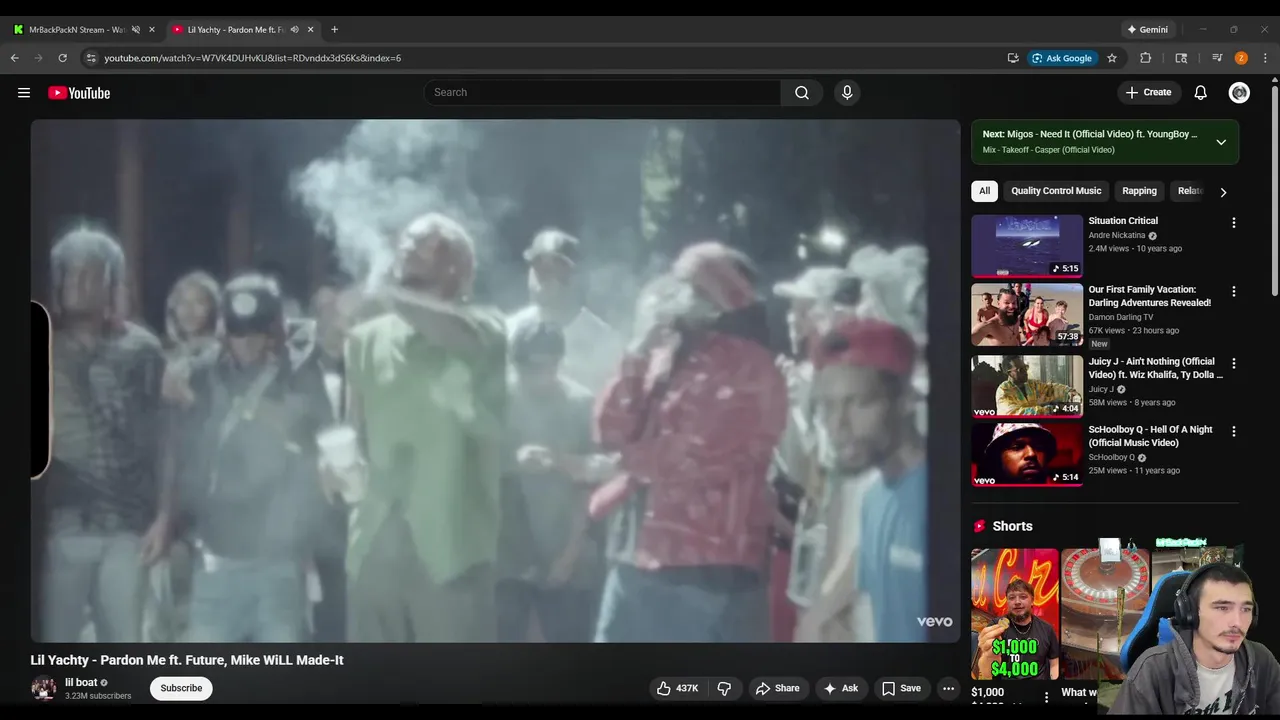Image resolution: width=1280 pixels, height=720 pixels.
Task: Open more actions under the video
Action: click(948, 688)
